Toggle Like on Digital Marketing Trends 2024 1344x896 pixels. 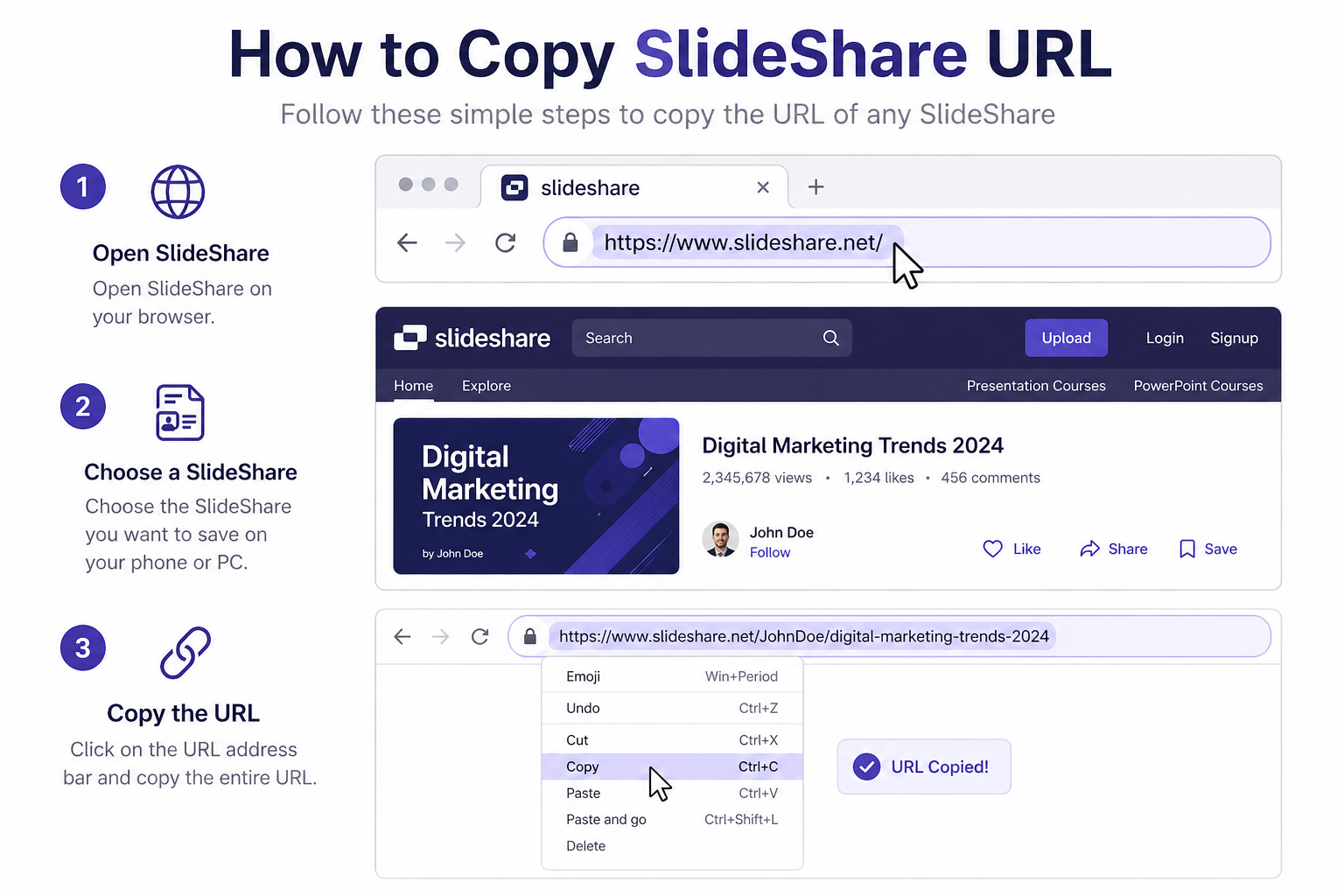pyautogui.click(x=992, y=549)
